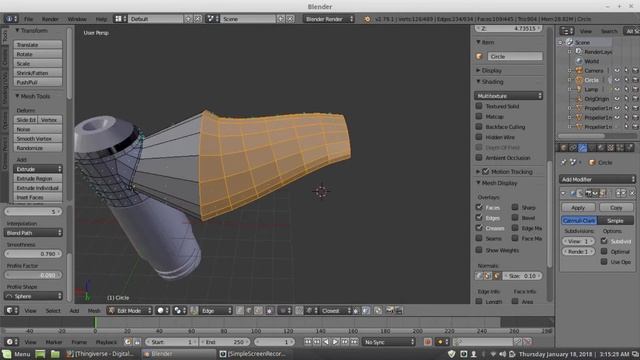Open the Blender Render engine dropdown

[329, 19]
